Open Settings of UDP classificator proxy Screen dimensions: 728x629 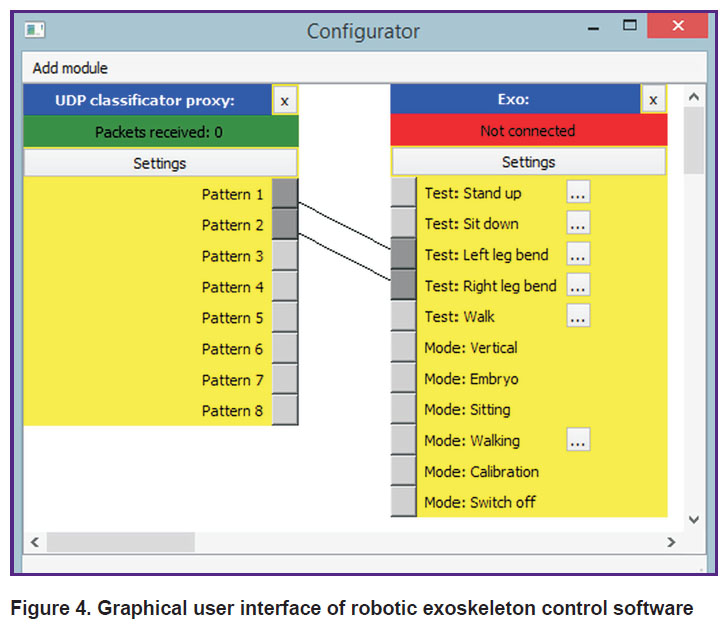click(160, 163)
